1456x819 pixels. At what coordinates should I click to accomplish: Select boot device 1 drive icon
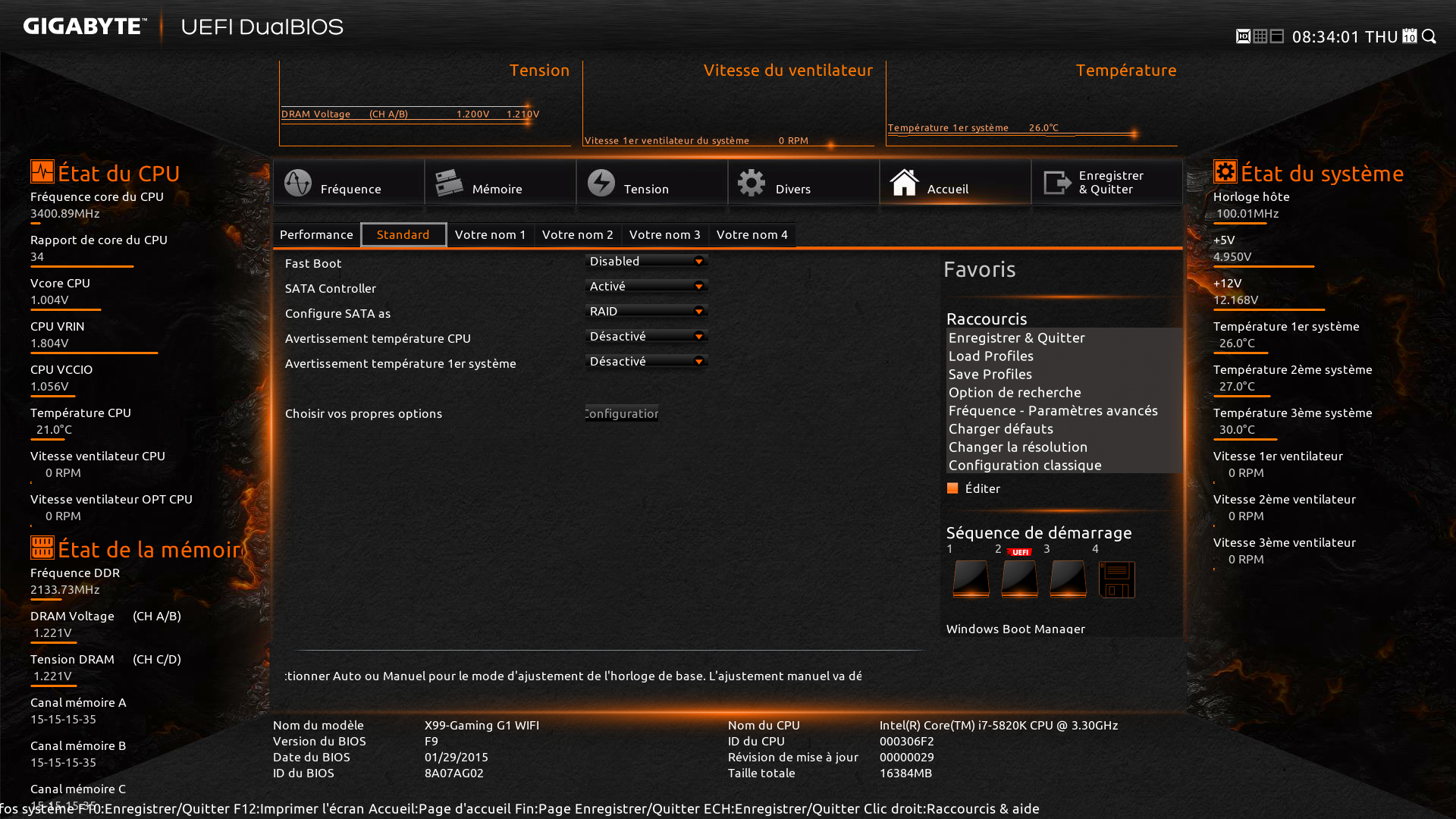coord(971,579)
